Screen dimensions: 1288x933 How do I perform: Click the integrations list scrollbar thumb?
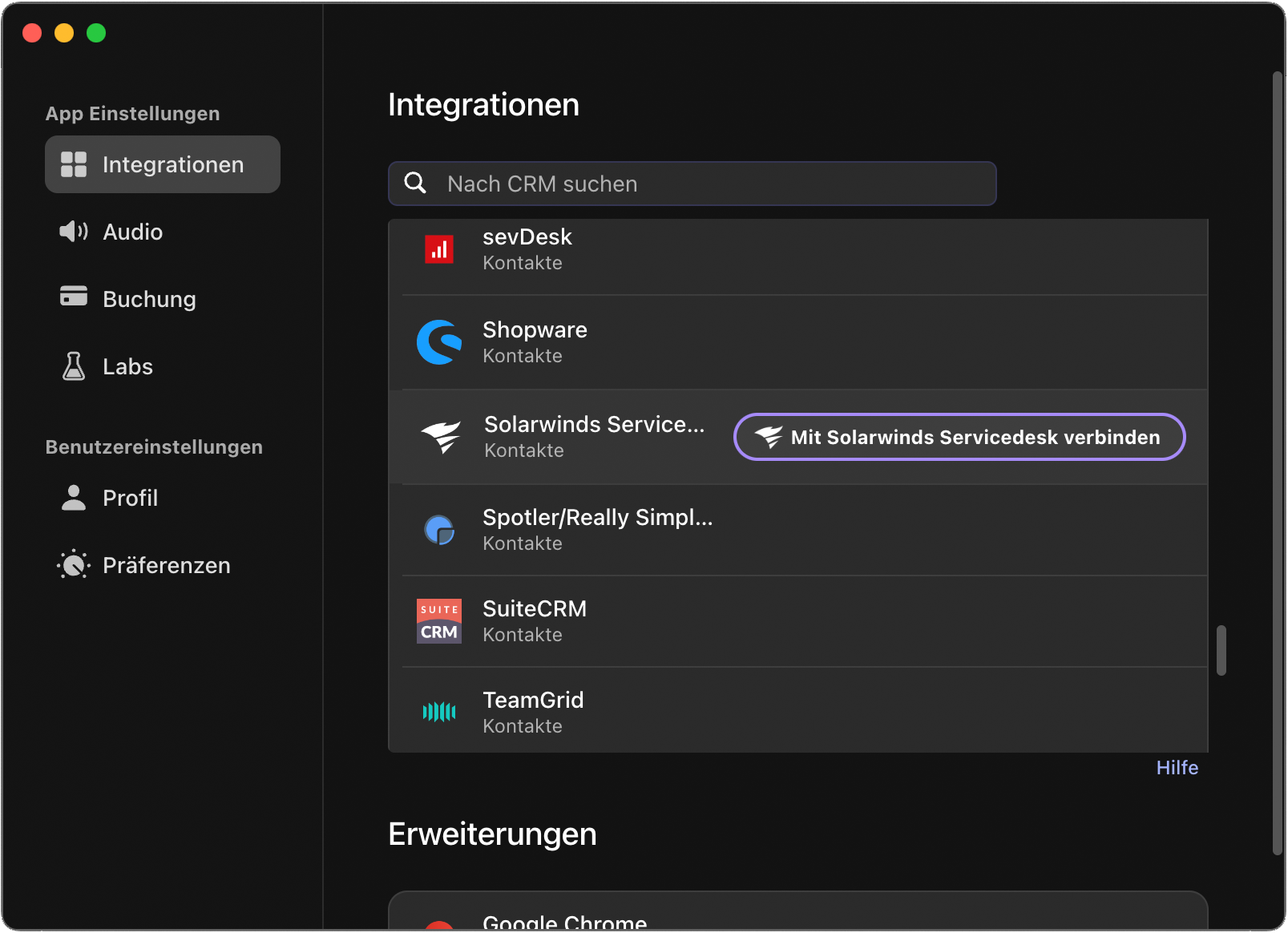[1221, 650]
